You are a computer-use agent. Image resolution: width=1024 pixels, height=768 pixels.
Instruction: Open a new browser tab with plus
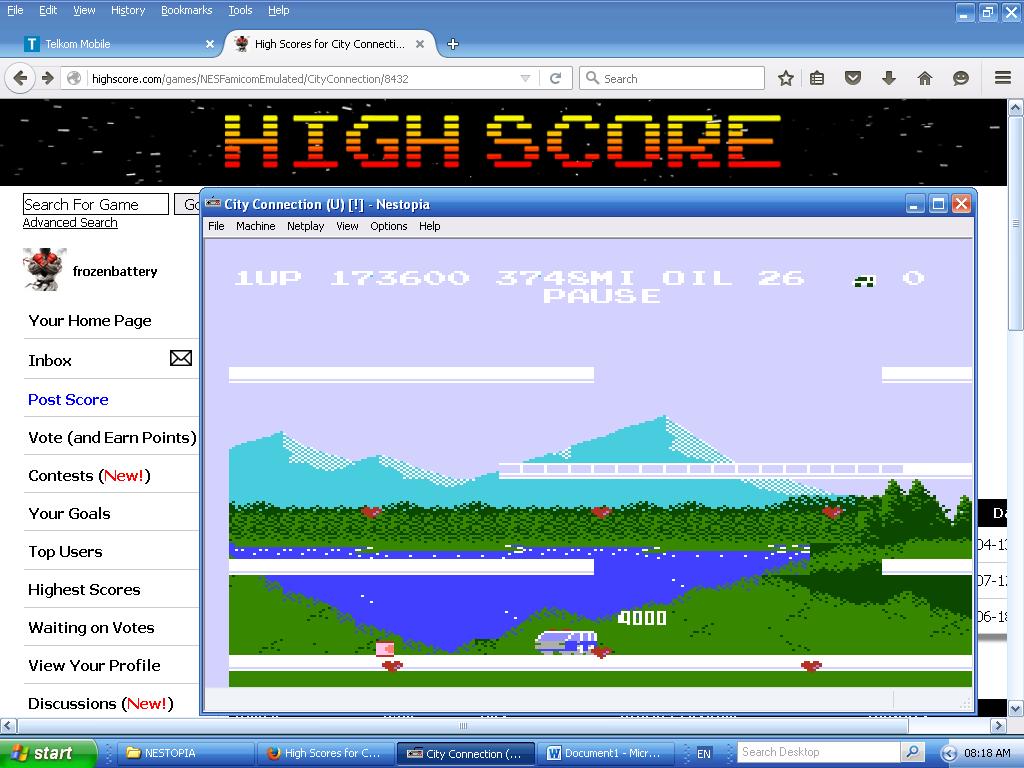(453, 44)
